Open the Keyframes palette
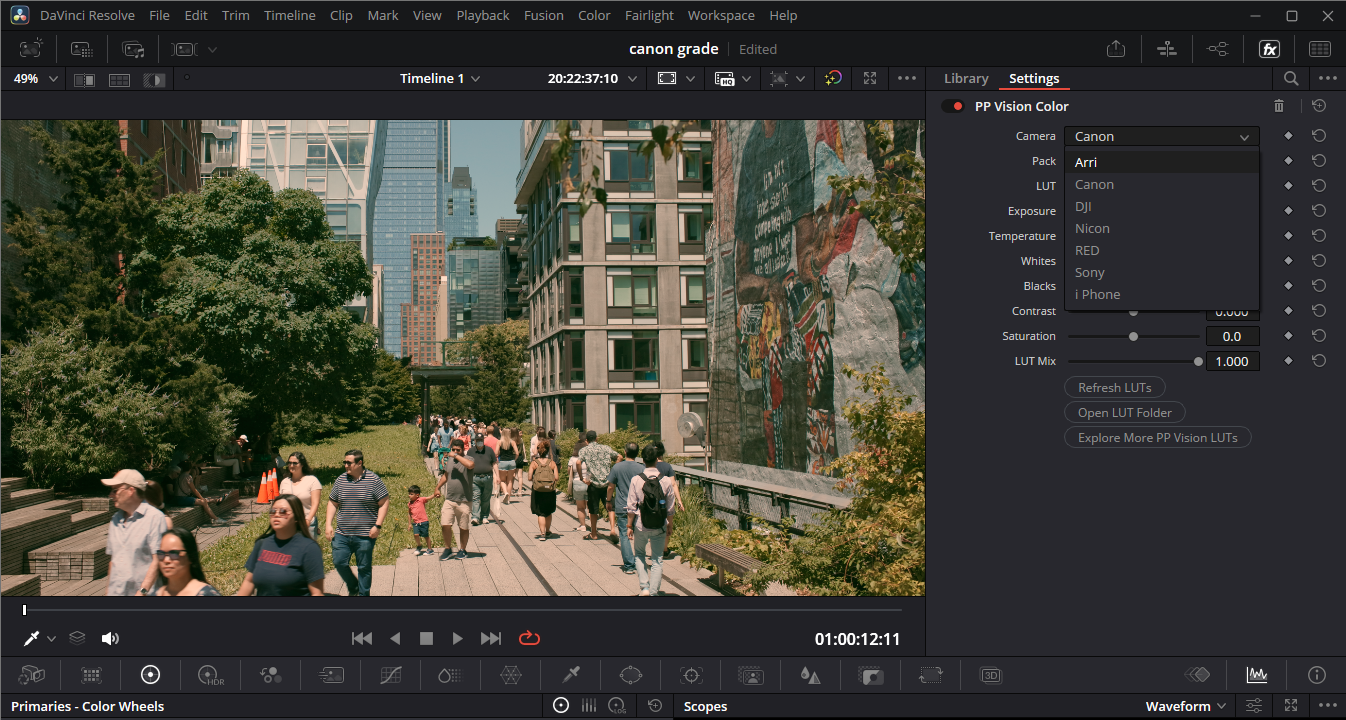Image resolution: width=1346 pixels, height=720 pixels. [x=1197, y=675]
